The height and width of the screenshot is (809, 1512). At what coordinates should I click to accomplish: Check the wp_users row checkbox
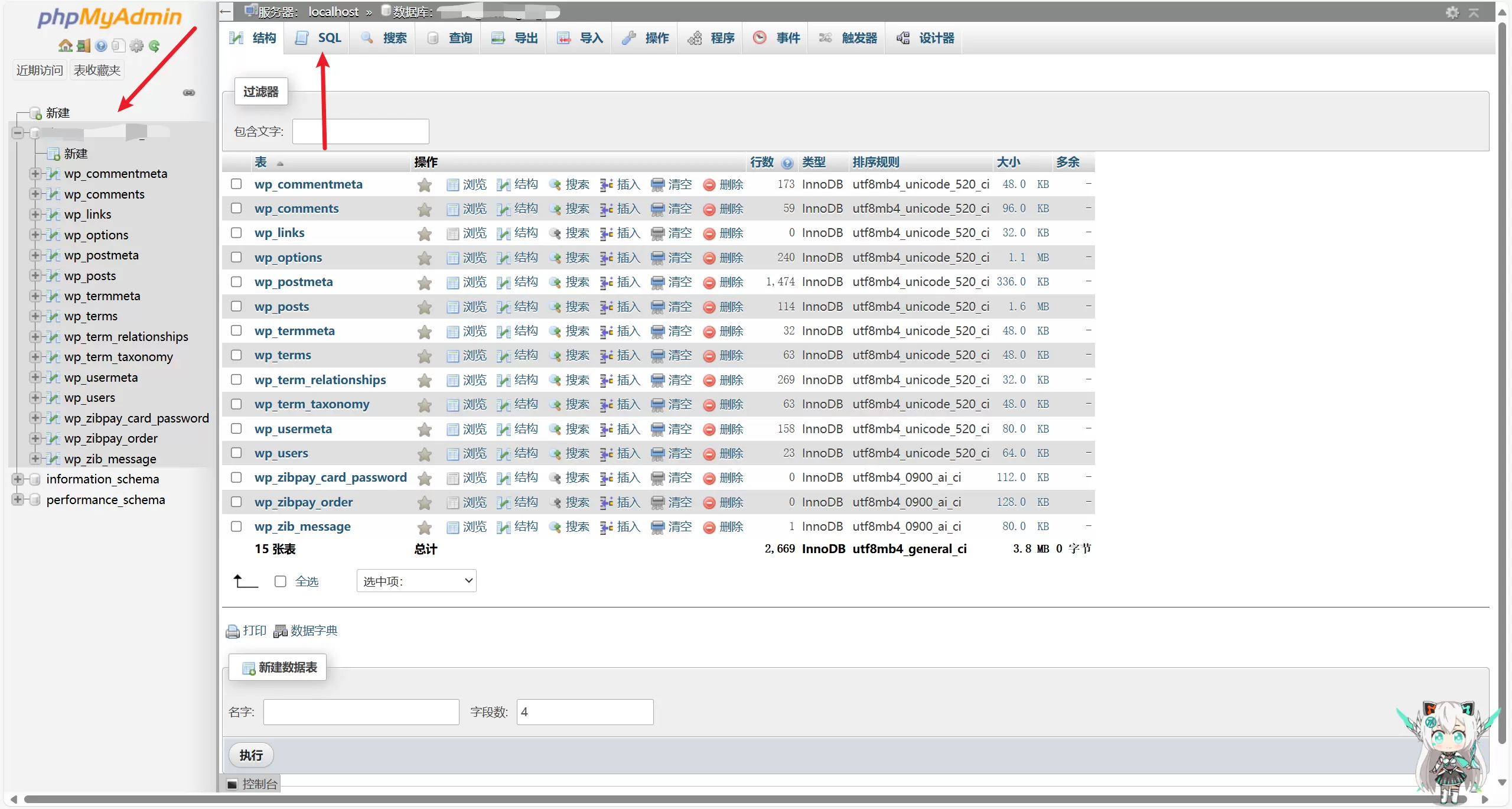pyautogui.click(x=236, y=453)
